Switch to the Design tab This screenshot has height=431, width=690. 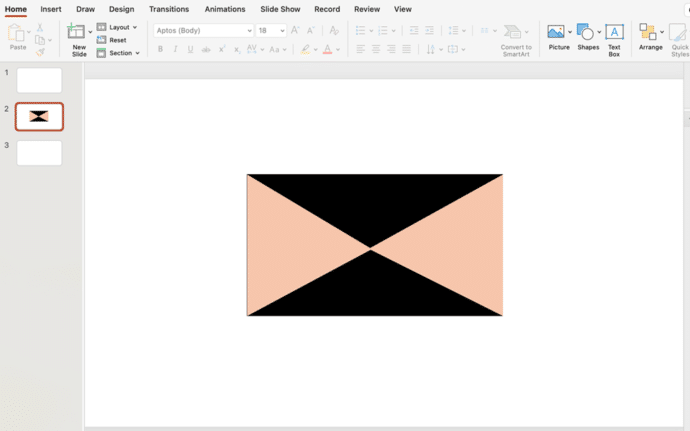(121, 9)
